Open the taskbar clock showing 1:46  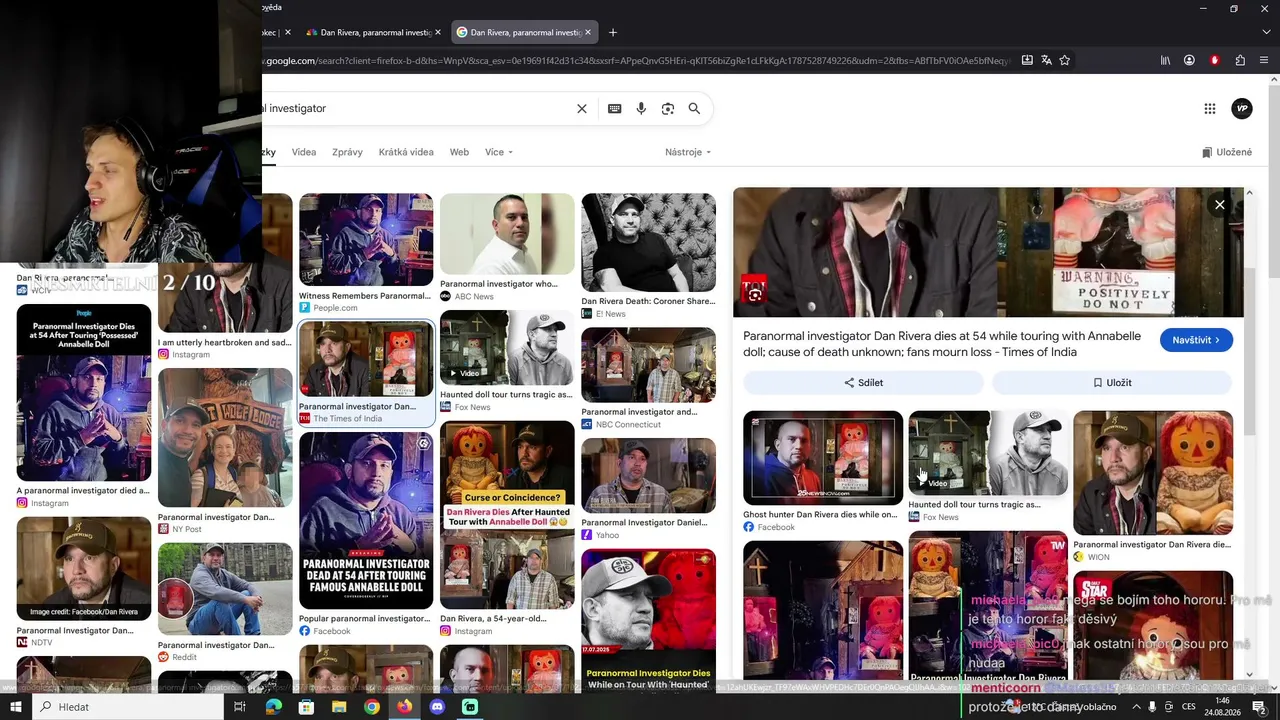point(1223,707)
